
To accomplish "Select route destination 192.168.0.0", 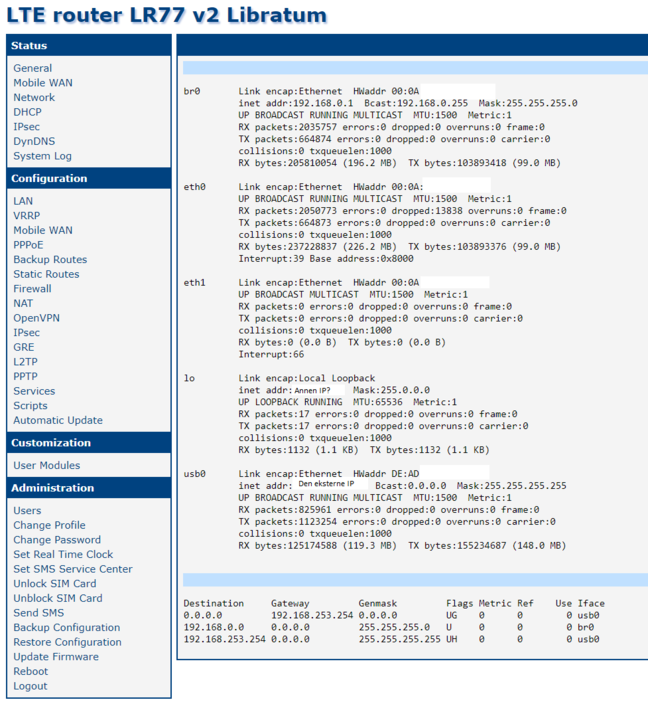I will coord(214,627).
